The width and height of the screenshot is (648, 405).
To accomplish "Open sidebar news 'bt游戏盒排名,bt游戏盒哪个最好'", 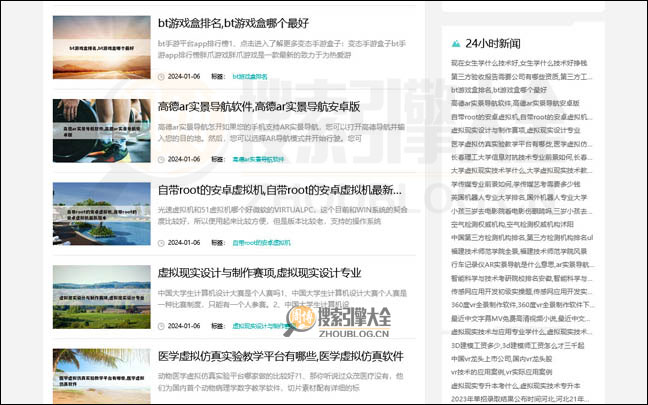I will click(499, 90).
